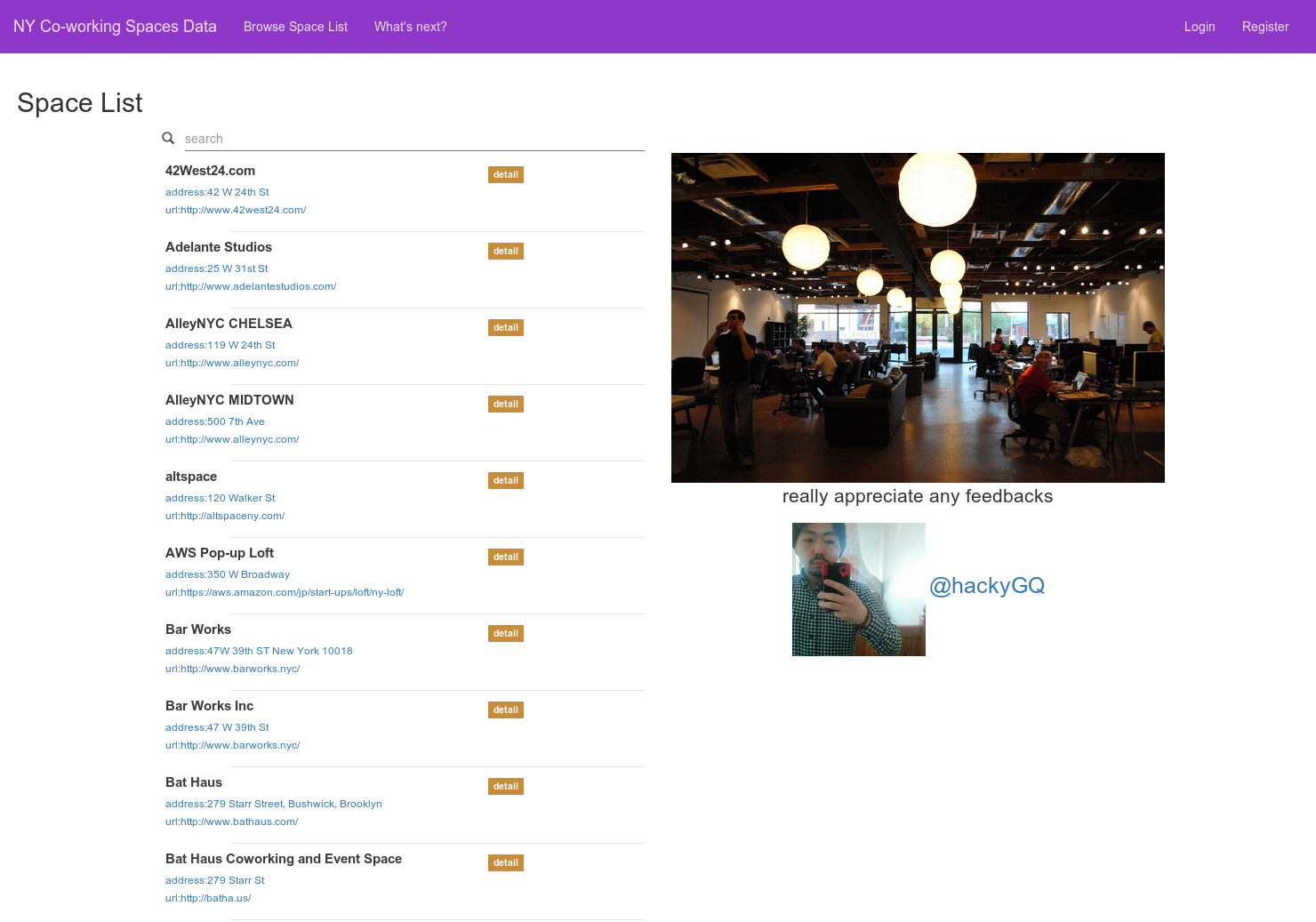Click the author's selfie photo thumbnail
Viewport: 1316px width, 922px height.
(x=858, y=589)
